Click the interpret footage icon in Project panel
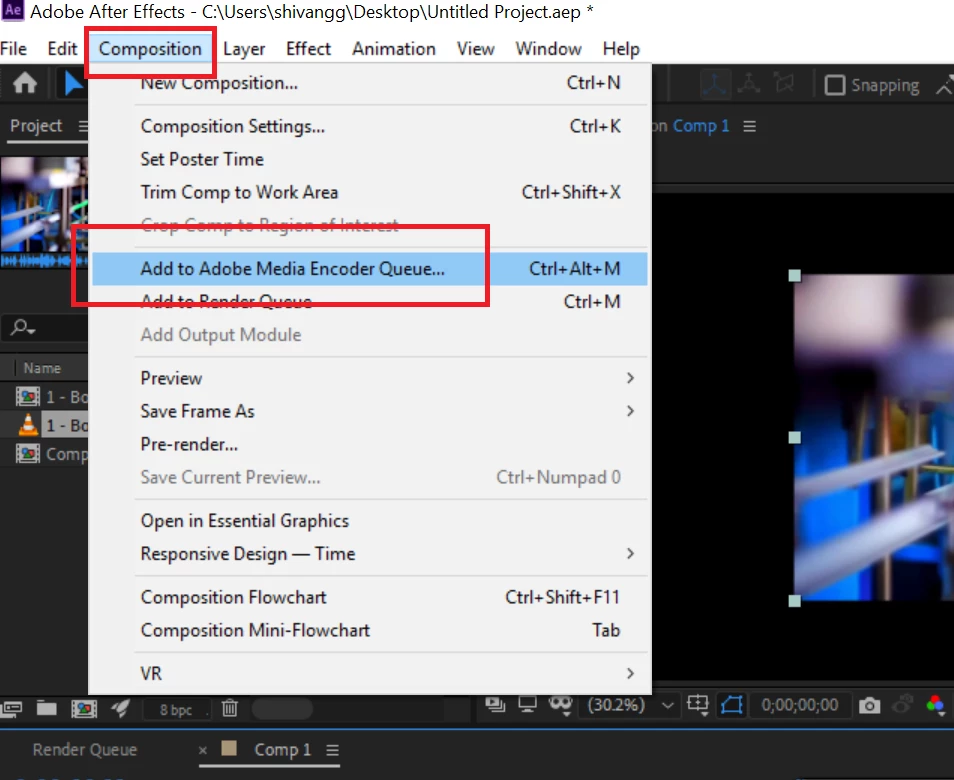This screenshot has height=780, width=954. tap(12, 708)
